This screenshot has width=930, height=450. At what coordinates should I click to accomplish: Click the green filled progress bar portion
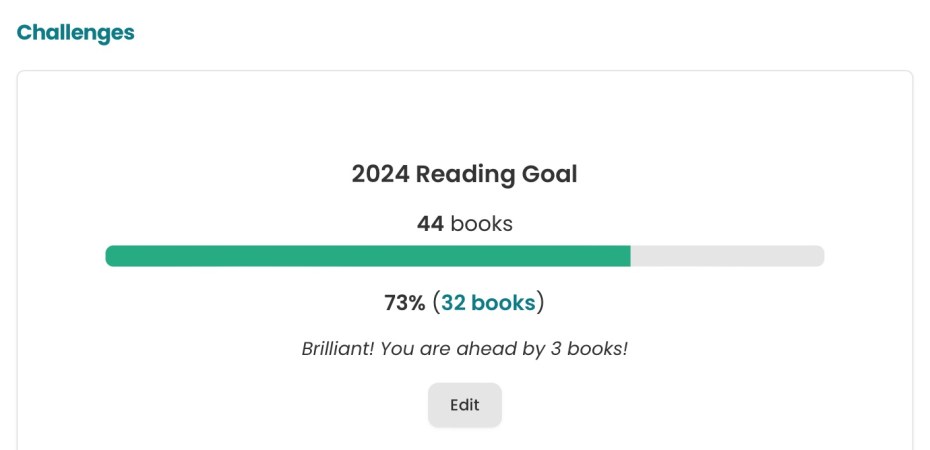click(x=368, y=256)
